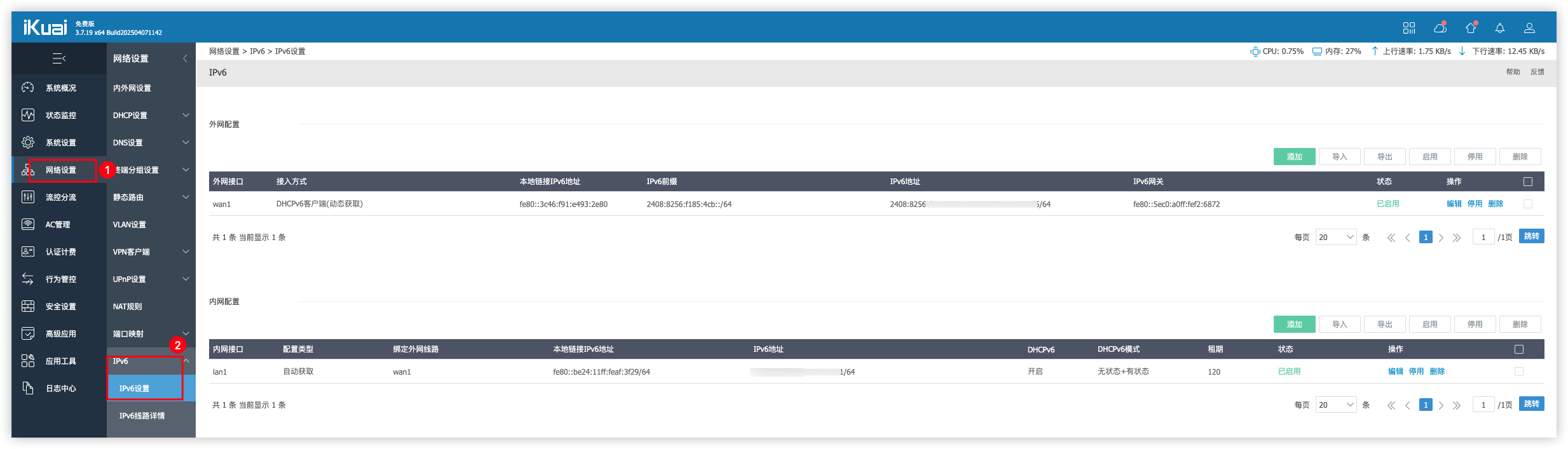Click the 系统概况 dashboard icon
This screenshot has width=1568, height=449.
[x=28, y=88]
